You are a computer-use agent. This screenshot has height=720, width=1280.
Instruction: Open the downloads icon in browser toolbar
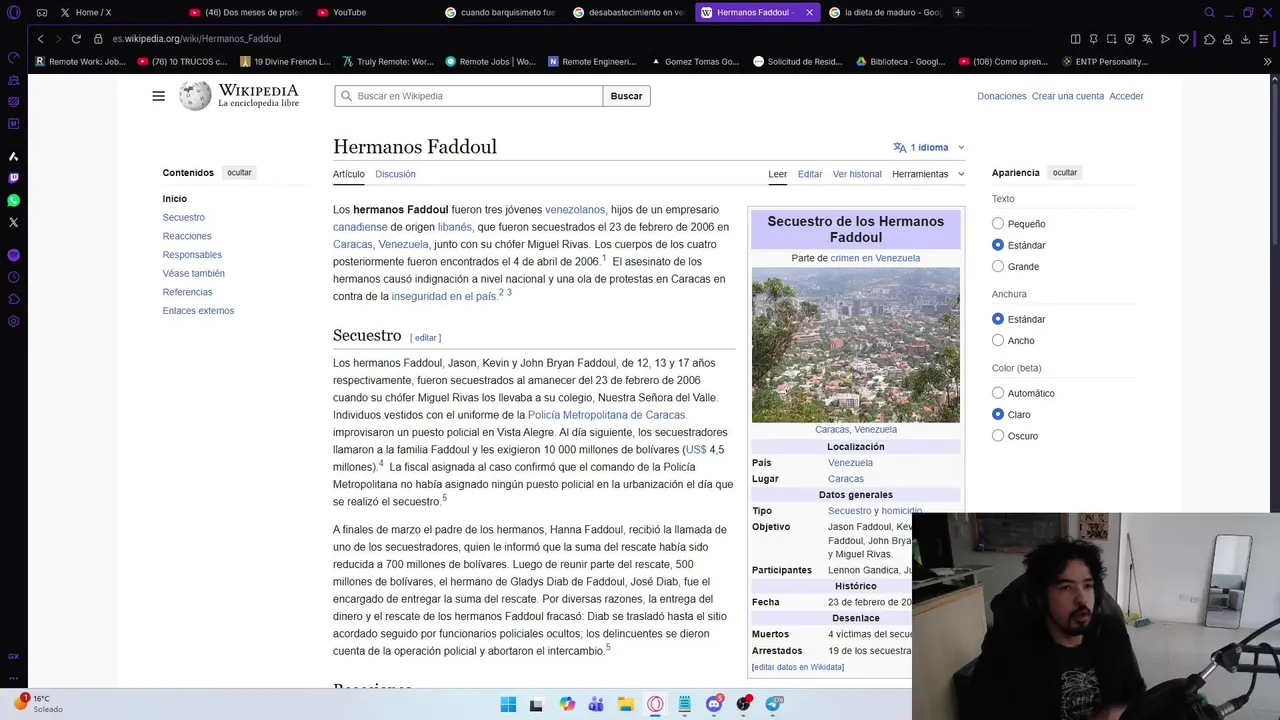click(x=1245, y=39)
